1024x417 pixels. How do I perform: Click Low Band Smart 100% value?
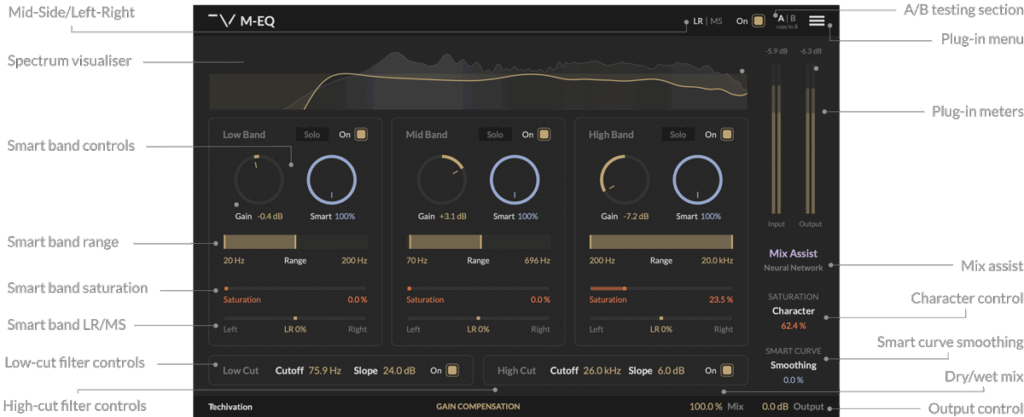(x=345, y=216)
